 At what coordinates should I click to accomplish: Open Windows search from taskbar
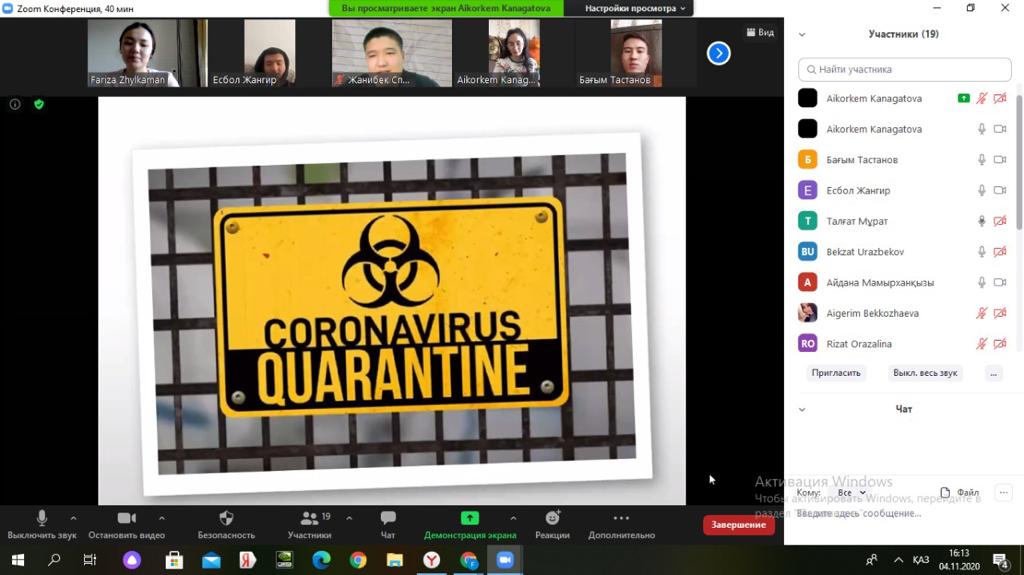point(54,561)
